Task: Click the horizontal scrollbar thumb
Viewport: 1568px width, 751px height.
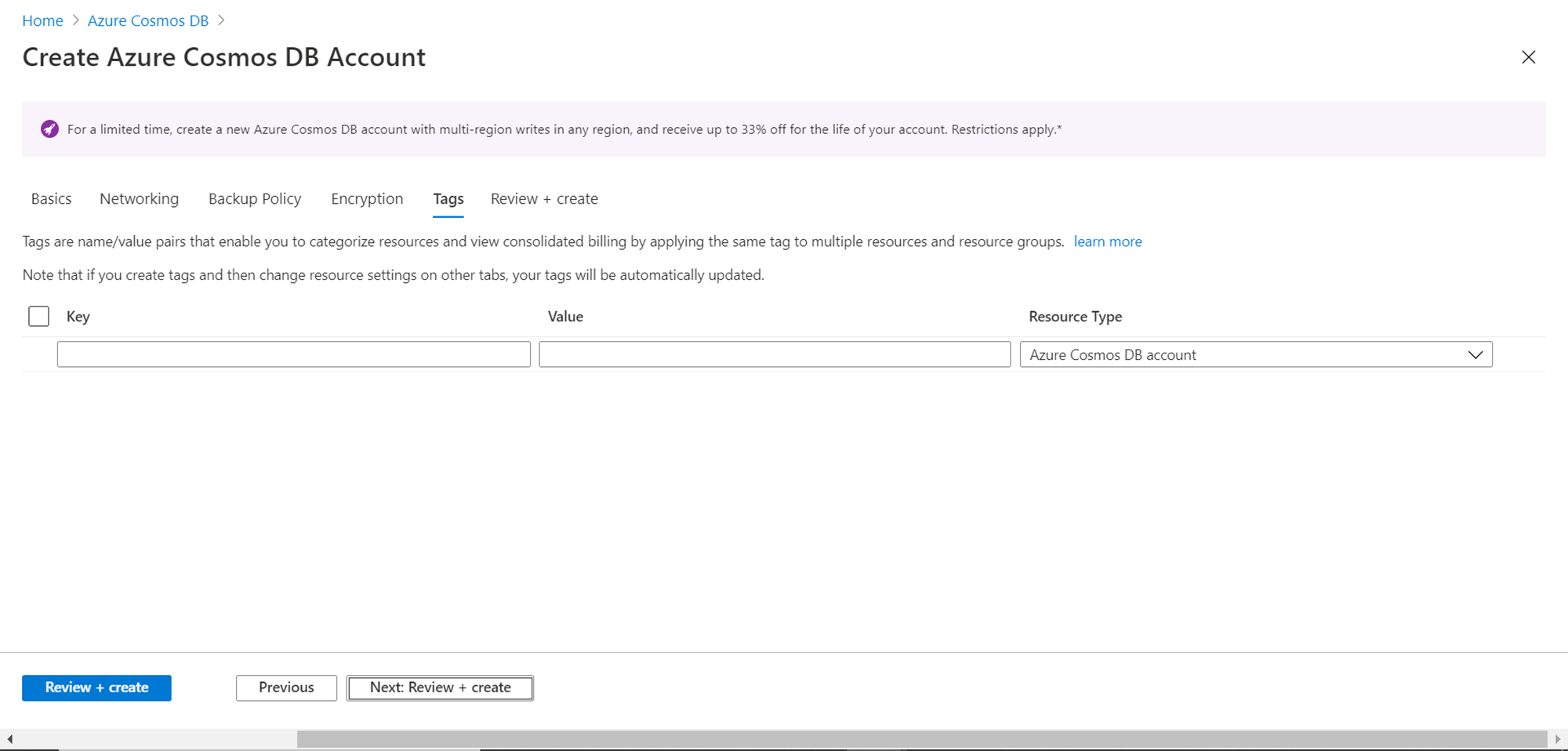Action: pyautogui.click(x=921, y=738)
